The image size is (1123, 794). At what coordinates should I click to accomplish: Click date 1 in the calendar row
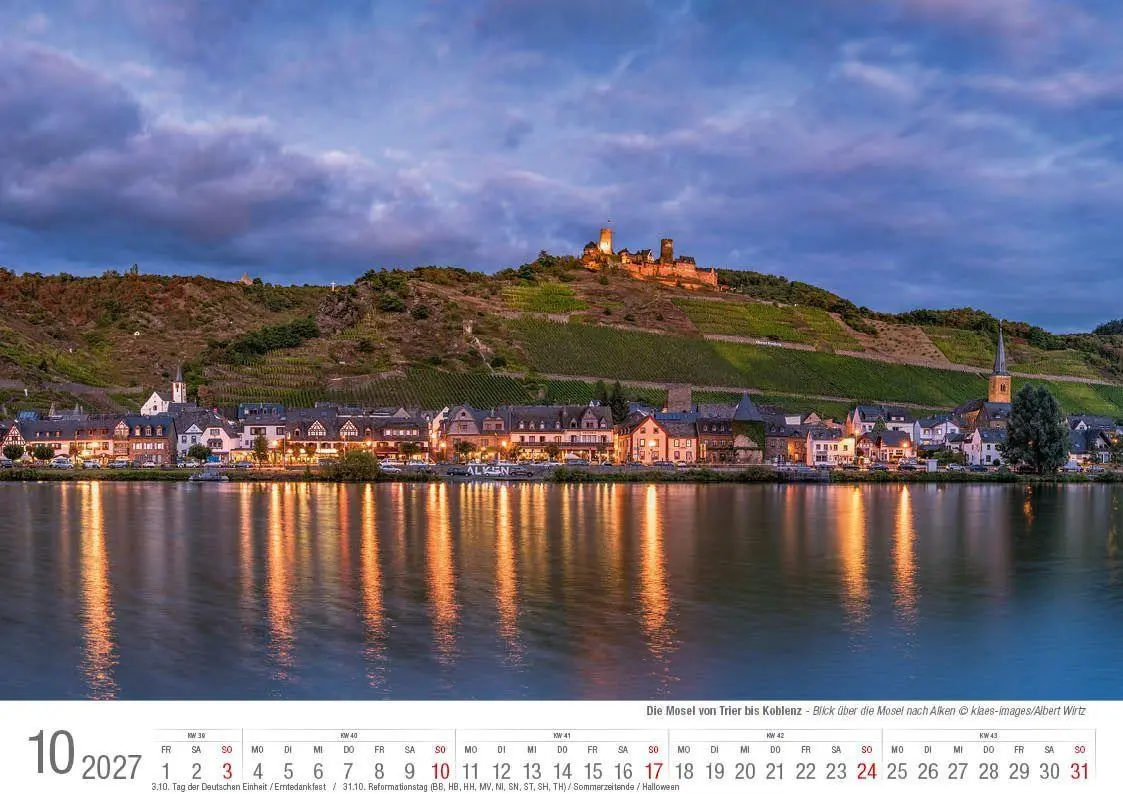(x=165, y=770)
